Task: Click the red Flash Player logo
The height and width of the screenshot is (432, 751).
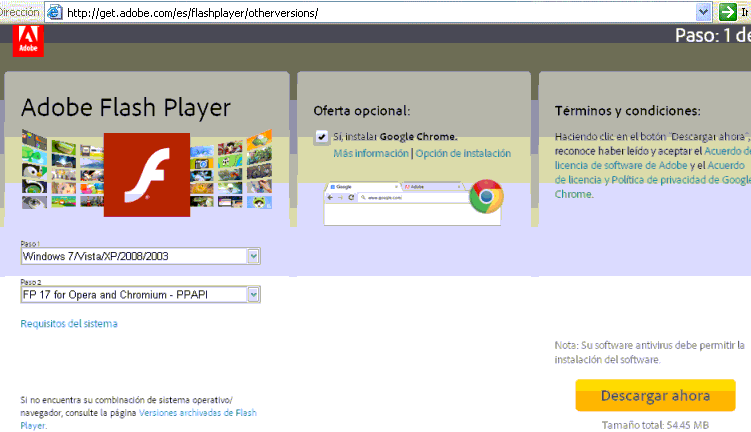Action: click(147, 175)
